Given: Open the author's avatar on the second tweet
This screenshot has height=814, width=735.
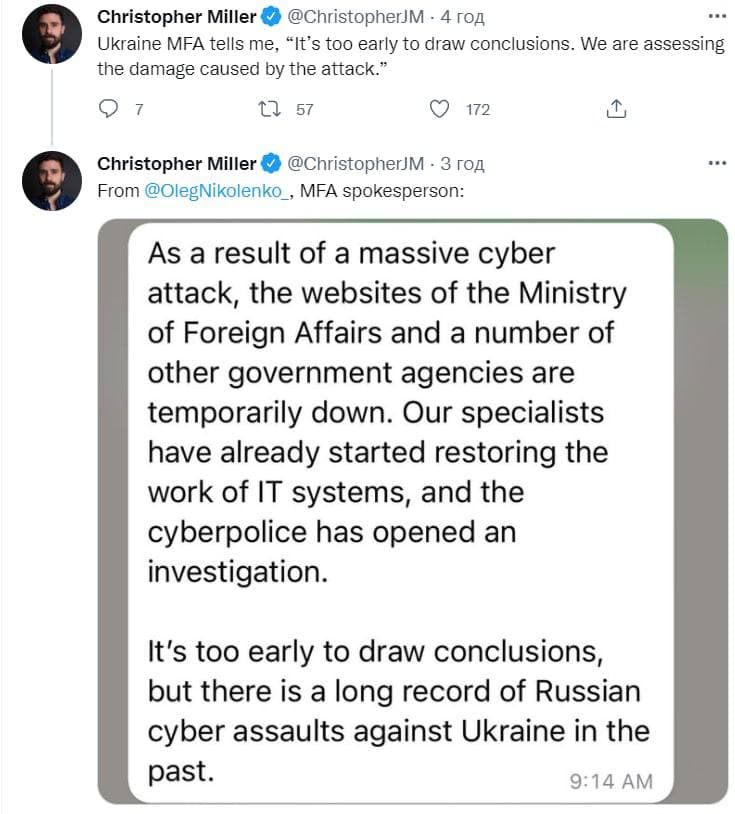Looking at the screenshot, I should (52, 181).
